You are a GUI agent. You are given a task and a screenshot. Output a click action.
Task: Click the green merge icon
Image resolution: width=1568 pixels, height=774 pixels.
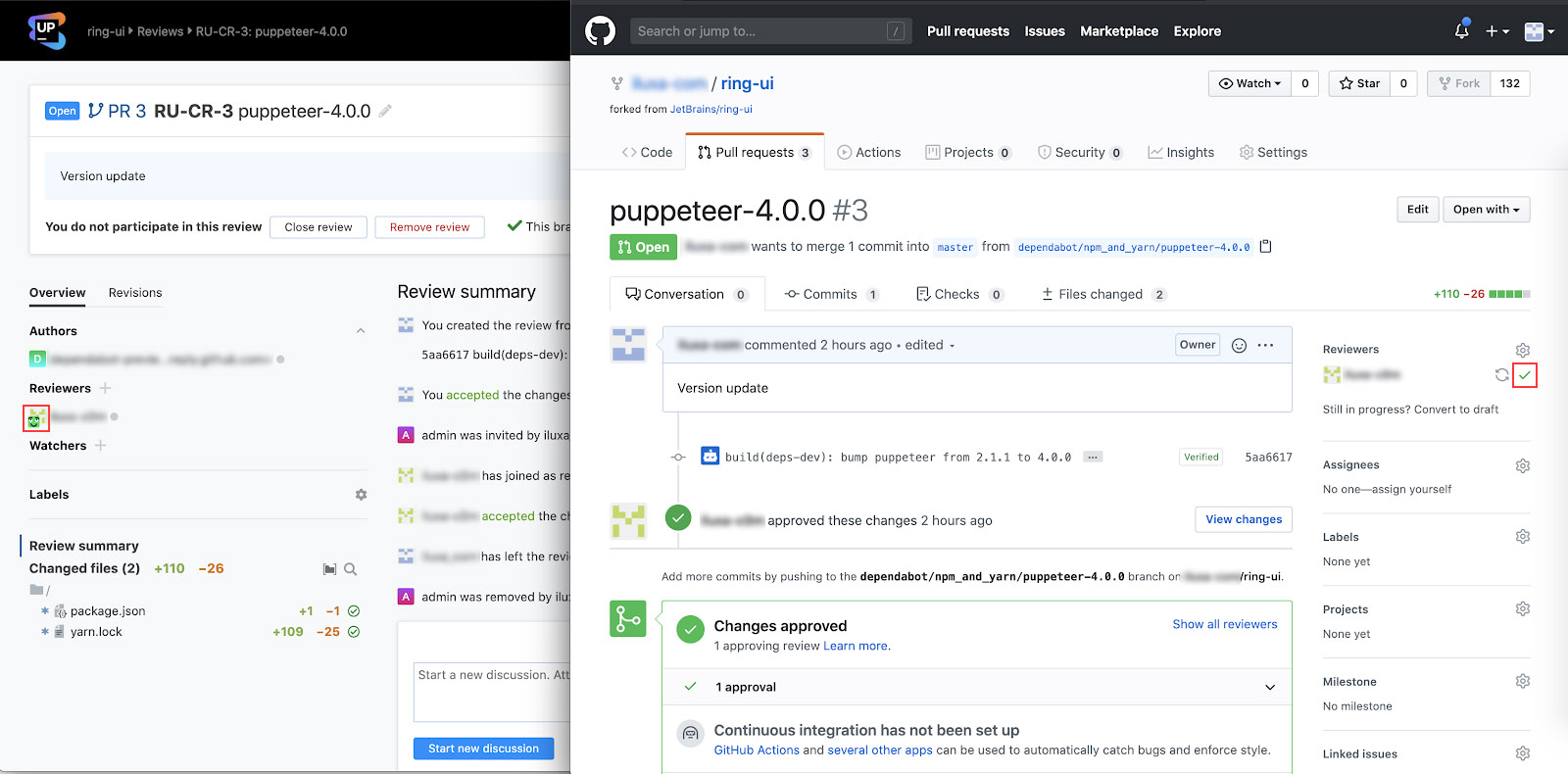(628, 618)
